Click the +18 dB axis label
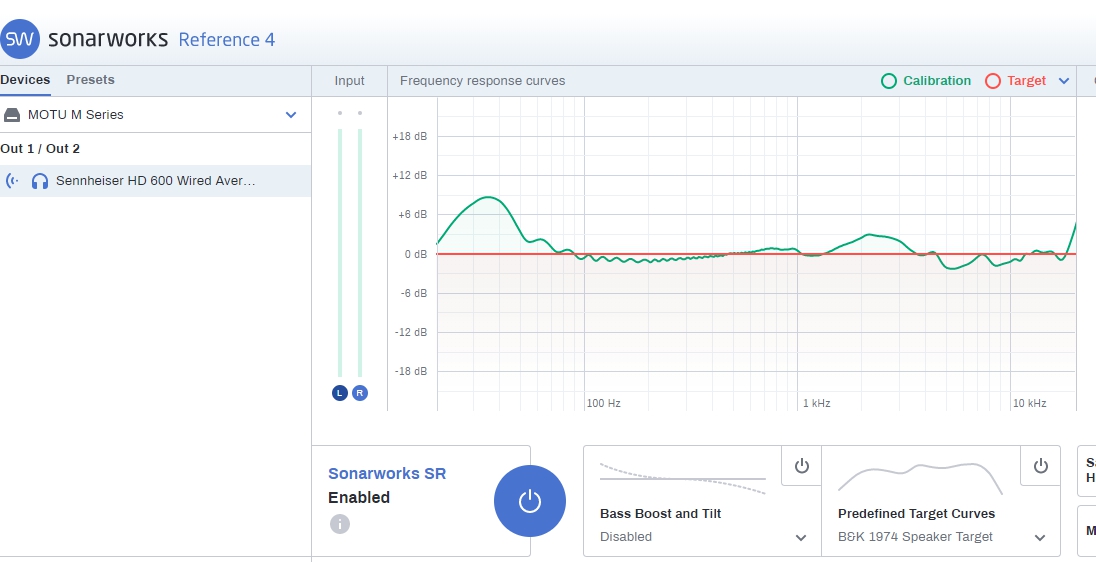1096x562 pixels. pyautogui.click(x=410, y=136)
